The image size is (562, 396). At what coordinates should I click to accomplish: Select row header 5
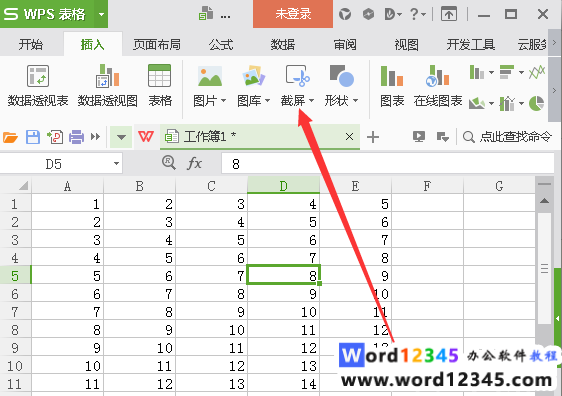pos(15,276)
